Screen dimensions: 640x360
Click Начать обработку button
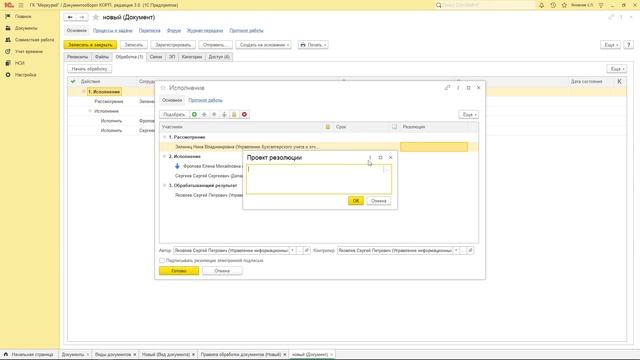pyautogui.click(x=89, y=69)
